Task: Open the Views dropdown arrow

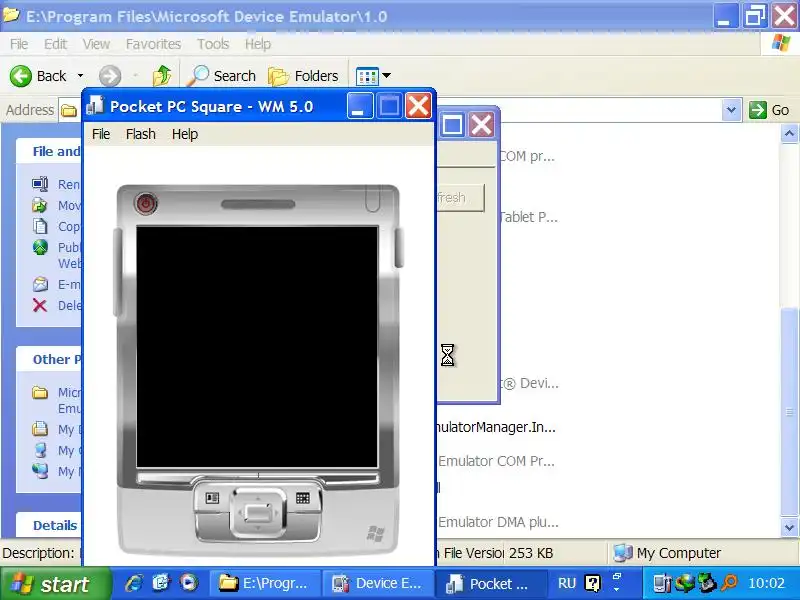Action: [387, 76]
